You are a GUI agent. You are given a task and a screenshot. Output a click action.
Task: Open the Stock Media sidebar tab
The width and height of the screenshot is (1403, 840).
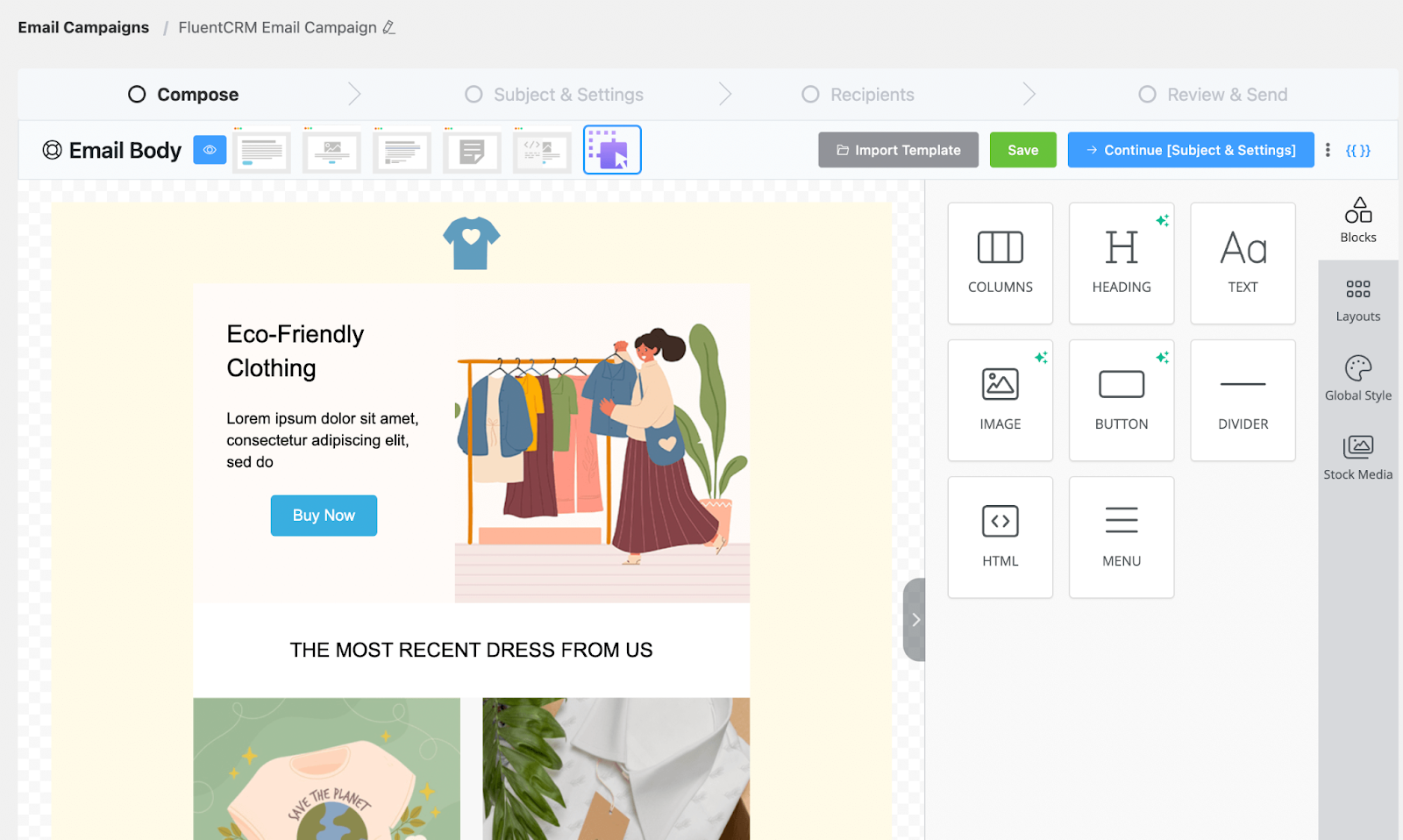point(1358,458)
